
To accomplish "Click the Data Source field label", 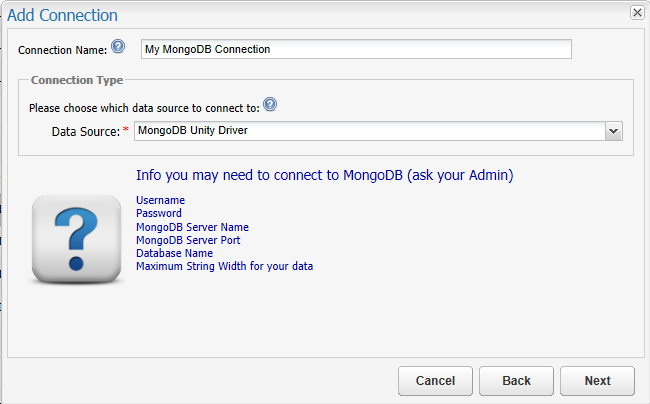I will click(x=85, y=131).
